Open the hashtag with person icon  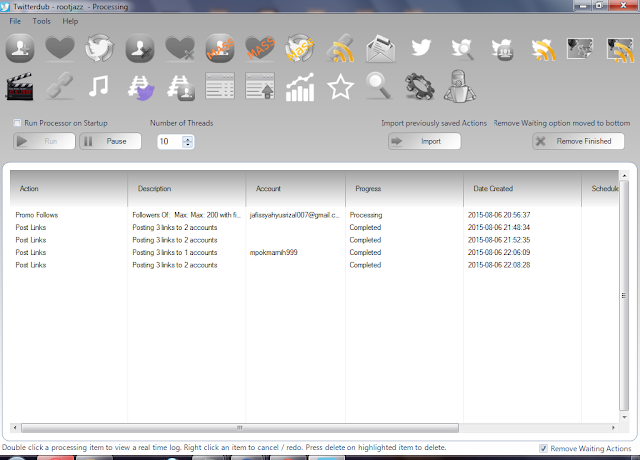coord(181,87)
